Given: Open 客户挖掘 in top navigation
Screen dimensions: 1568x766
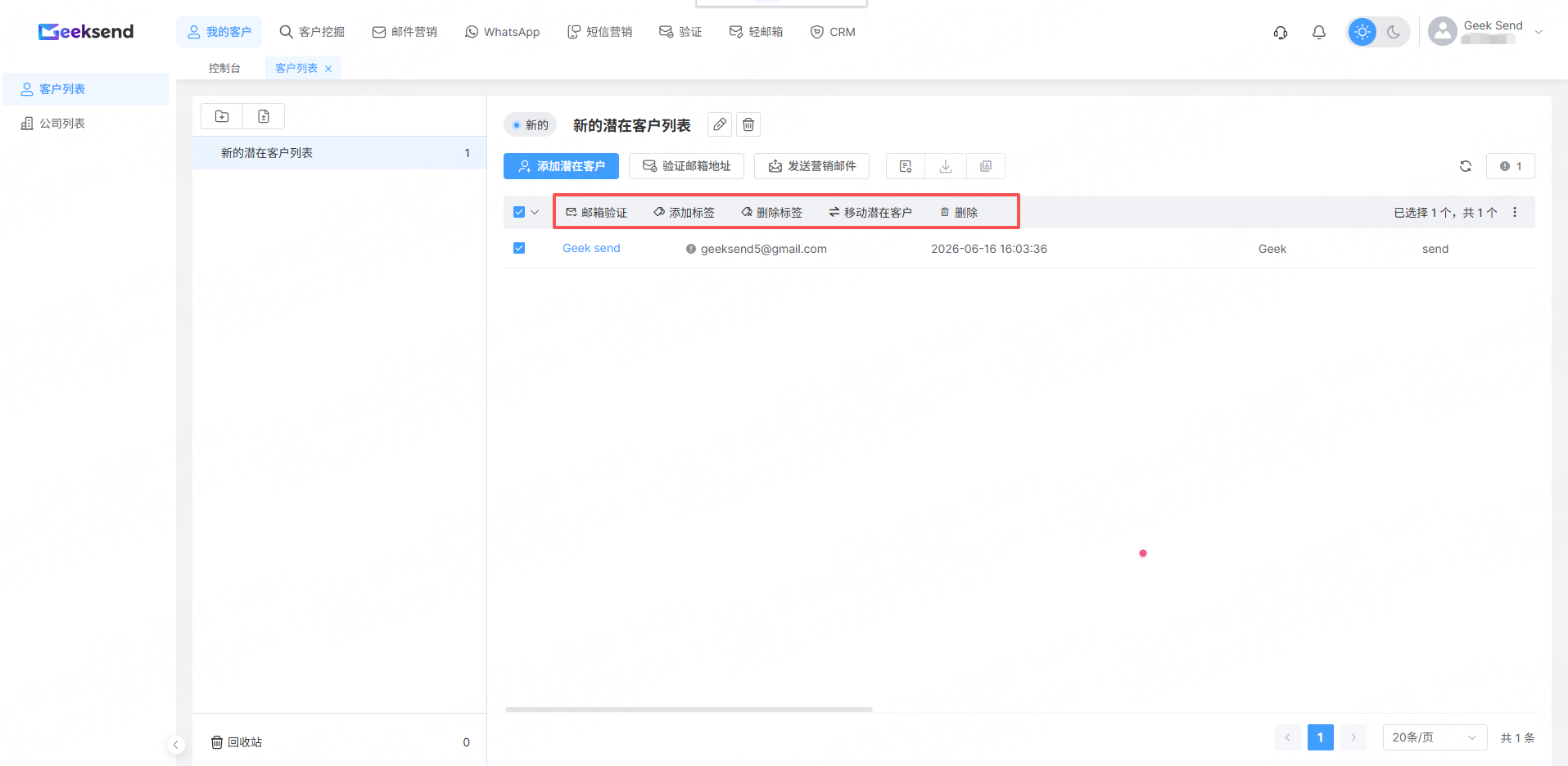Looking at the screenshot, I should tap(312, 32).
